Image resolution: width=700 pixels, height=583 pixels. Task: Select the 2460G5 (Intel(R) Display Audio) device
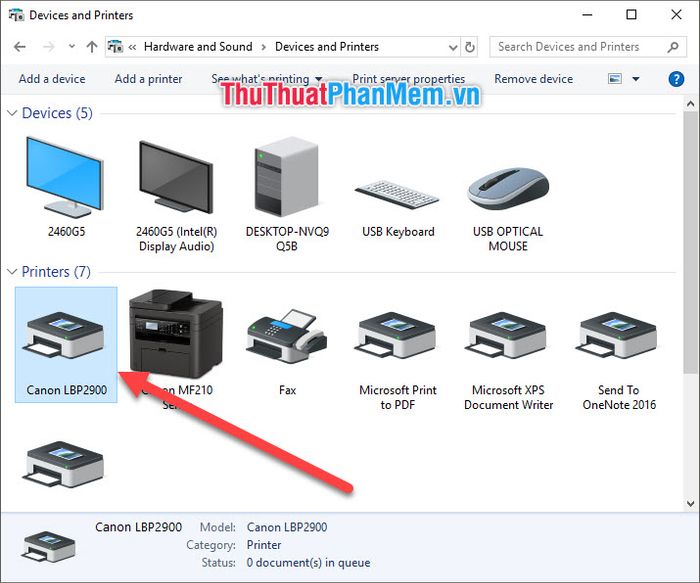pyautogui.click(x=176, y=177)
